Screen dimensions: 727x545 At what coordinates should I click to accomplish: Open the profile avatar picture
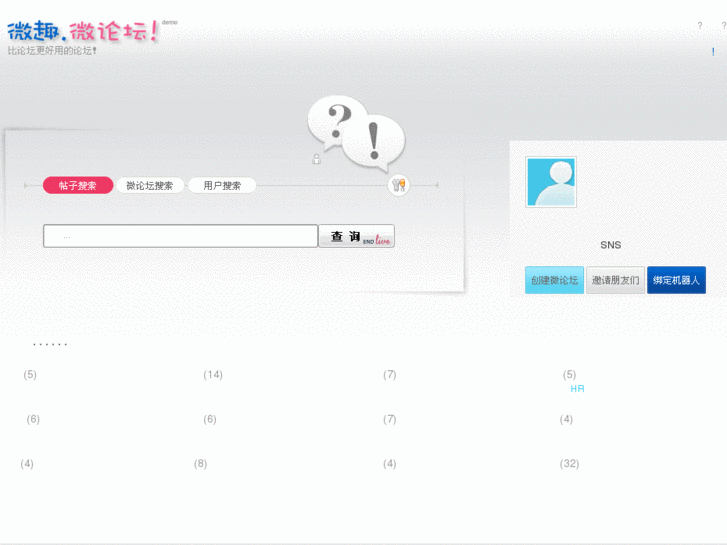551,182
